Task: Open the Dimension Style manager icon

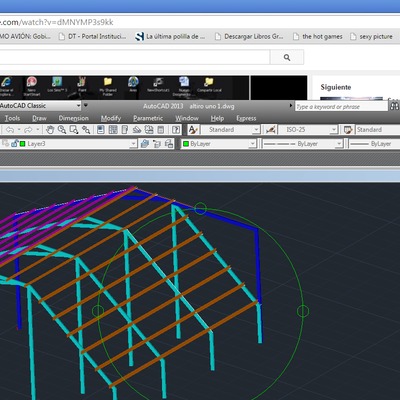Action: point(271,130)
